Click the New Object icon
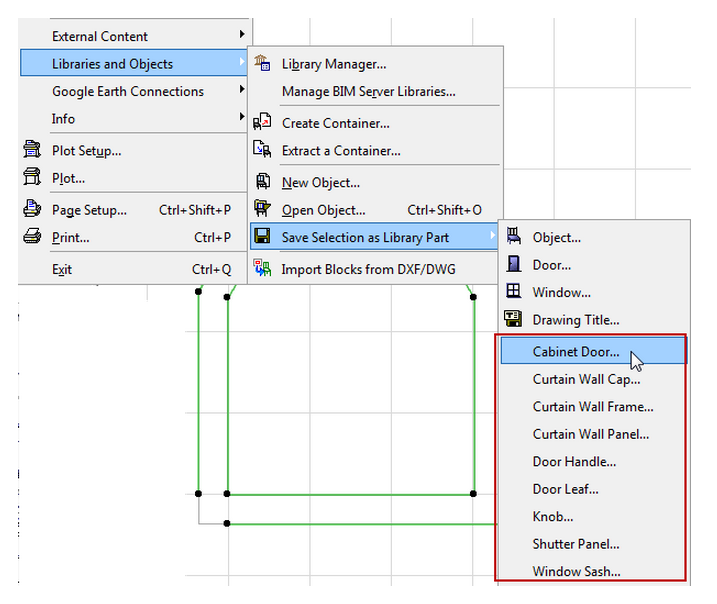Screen dimensions: 717x604 pyautogui.click(x=263, y=183)
